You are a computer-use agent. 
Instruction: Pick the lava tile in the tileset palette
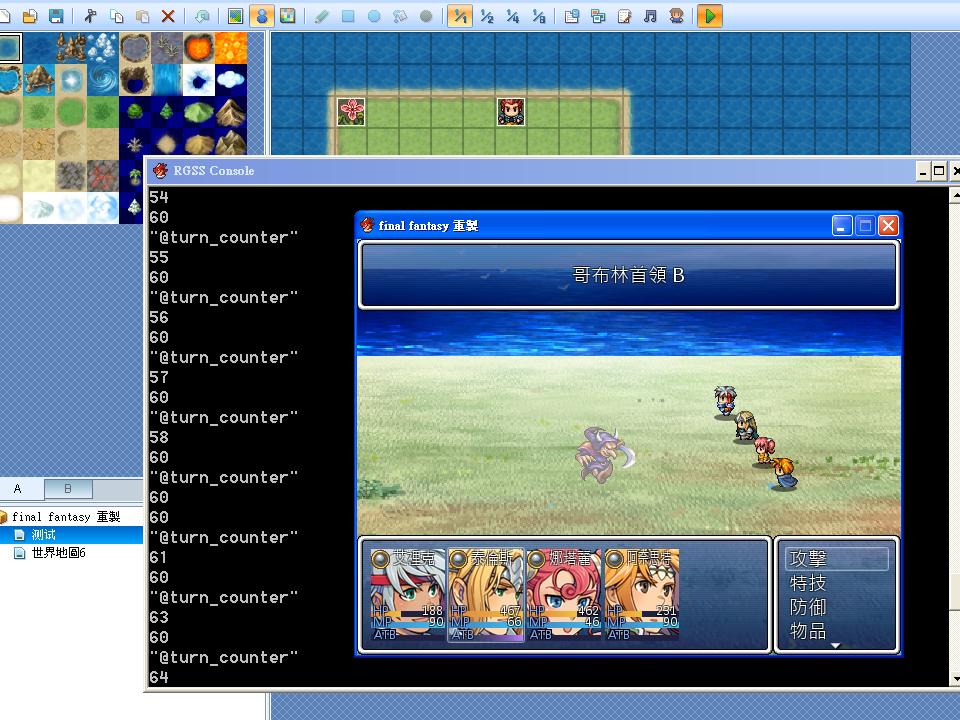click(x=231, y=48)
